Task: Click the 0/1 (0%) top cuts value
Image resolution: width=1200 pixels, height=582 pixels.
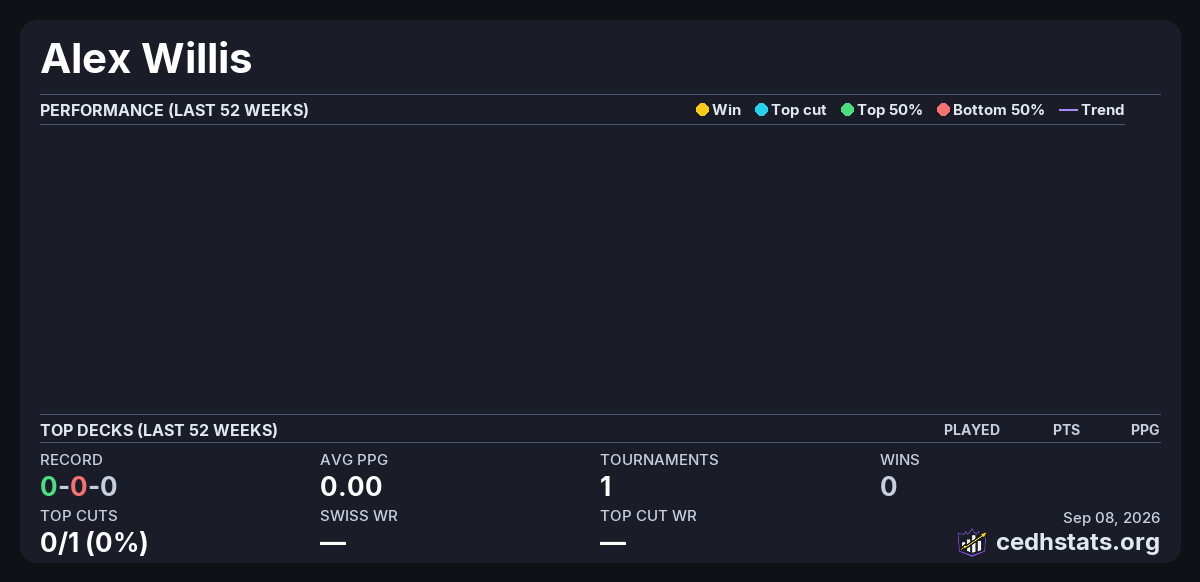Action: click(x=94, y=543)
